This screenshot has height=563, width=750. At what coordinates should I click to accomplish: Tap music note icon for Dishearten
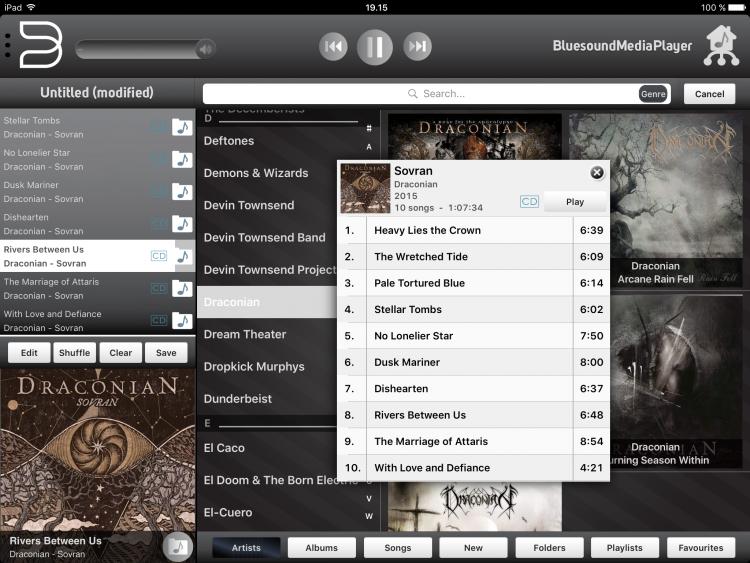(182, 224)
